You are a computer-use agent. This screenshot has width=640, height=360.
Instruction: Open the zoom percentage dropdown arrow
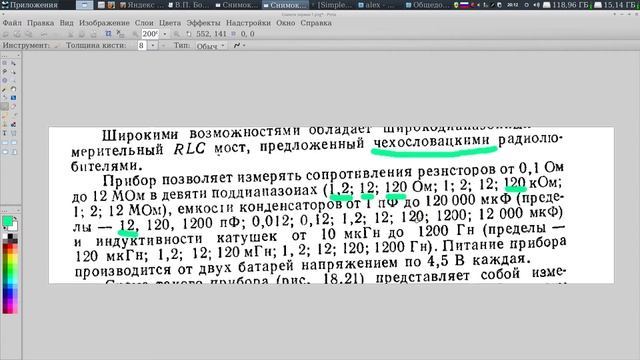[x=164, y=34]
